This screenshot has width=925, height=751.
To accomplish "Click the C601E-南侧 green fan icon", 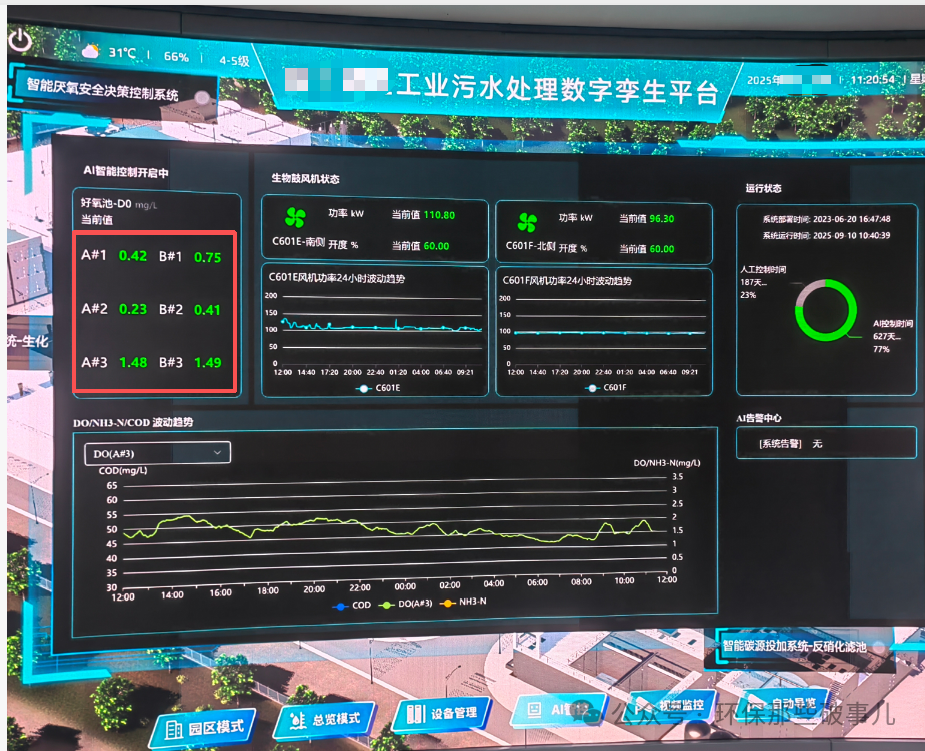I will (295, 217).
